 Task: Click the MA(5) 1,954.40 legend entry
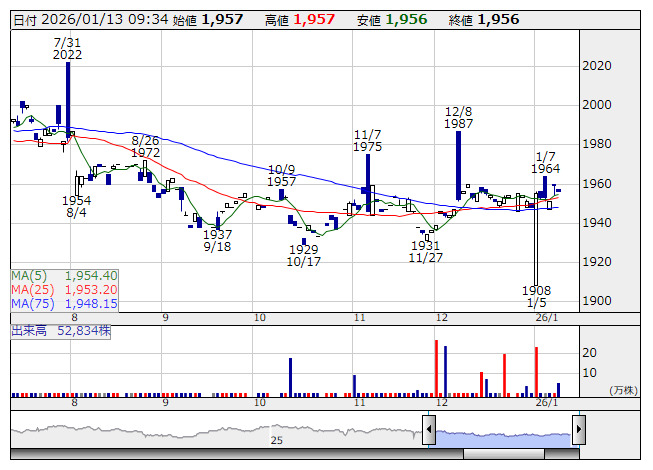click(x=65, y=276)
